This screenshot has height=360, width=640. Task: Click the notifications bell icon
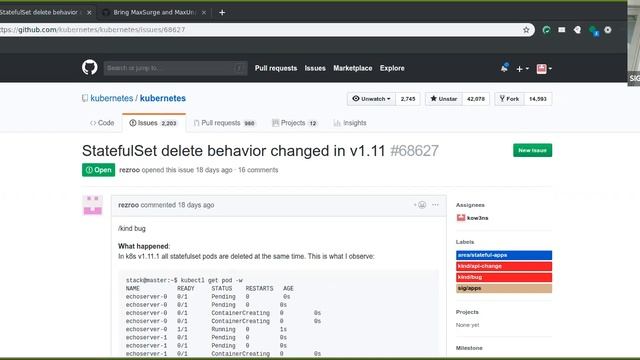click(504, 68)
